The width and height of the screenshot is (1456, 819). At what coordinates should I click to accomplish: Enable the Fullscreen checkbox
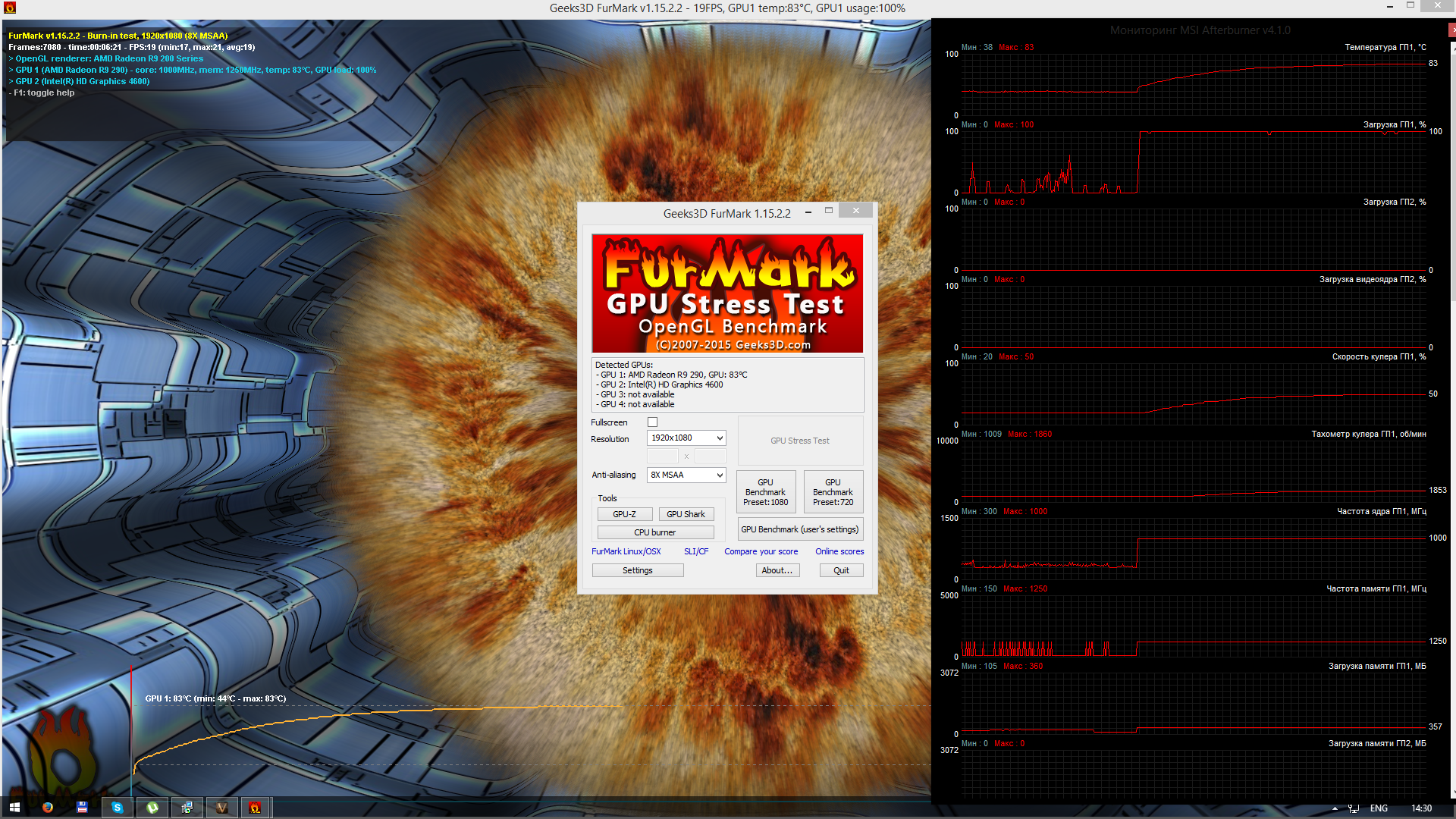pyautogui.click(x=652, y=422)
